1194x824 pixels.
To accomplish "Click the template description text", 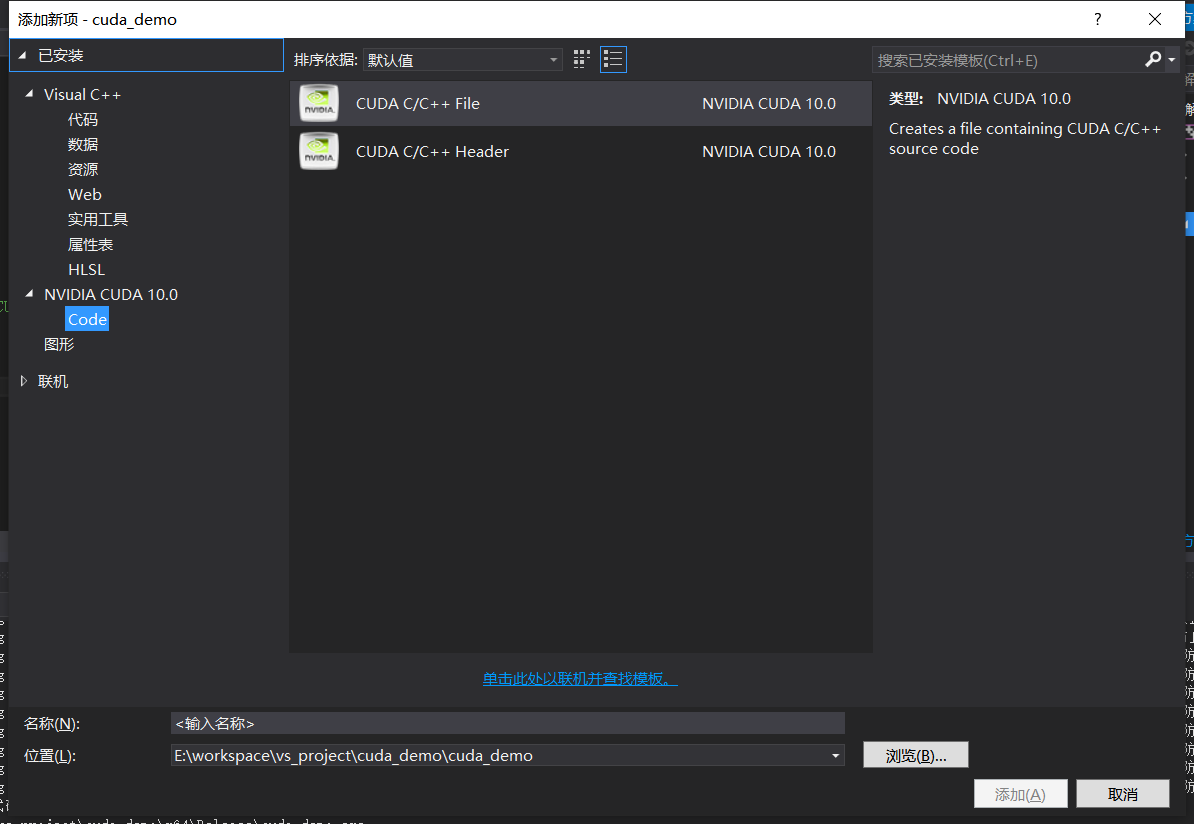I will [x=1024, y=139].
